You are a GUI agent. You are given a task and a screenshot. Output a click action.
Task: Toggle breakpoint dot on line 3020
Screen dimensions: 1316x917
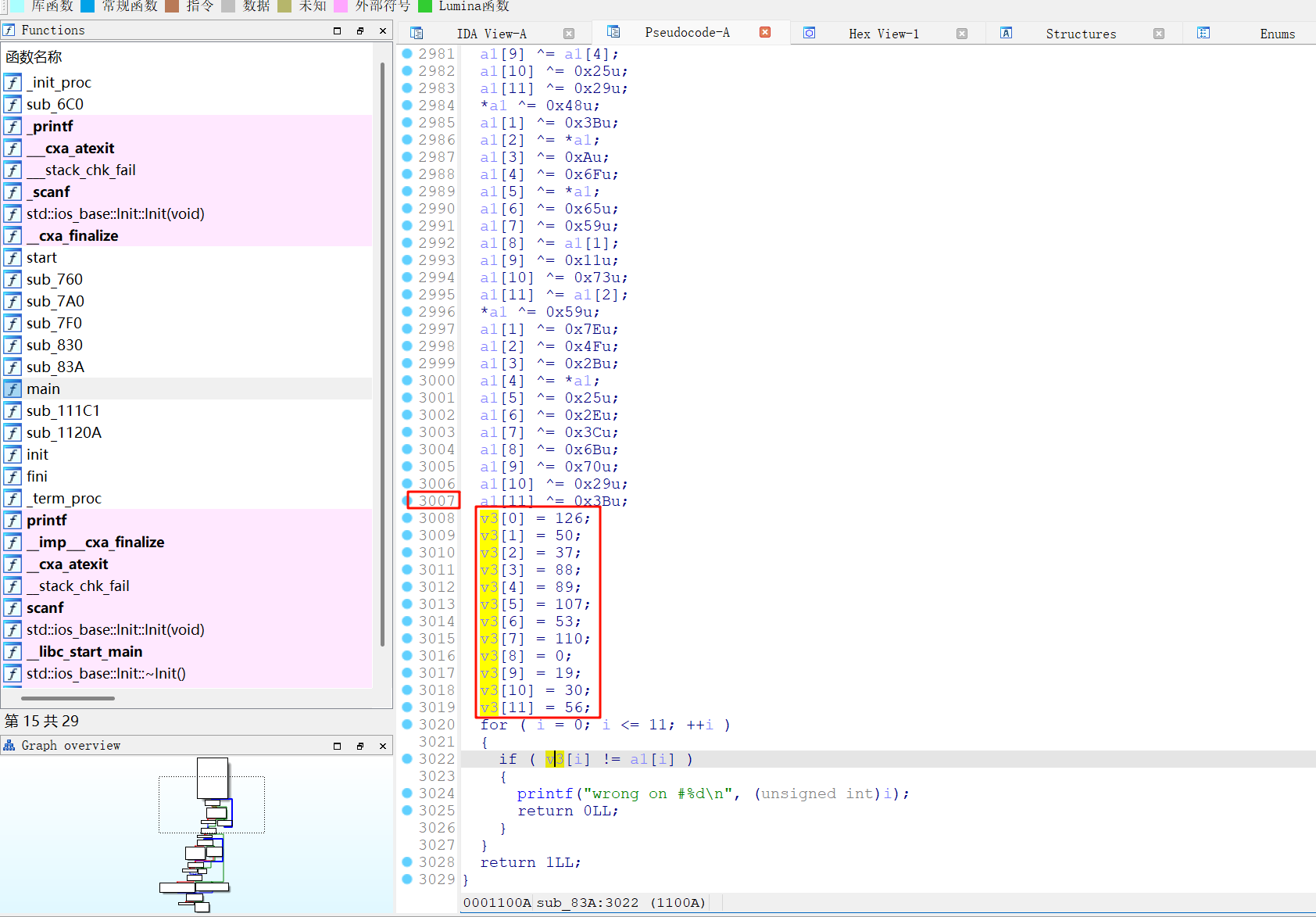coord(407,725)
